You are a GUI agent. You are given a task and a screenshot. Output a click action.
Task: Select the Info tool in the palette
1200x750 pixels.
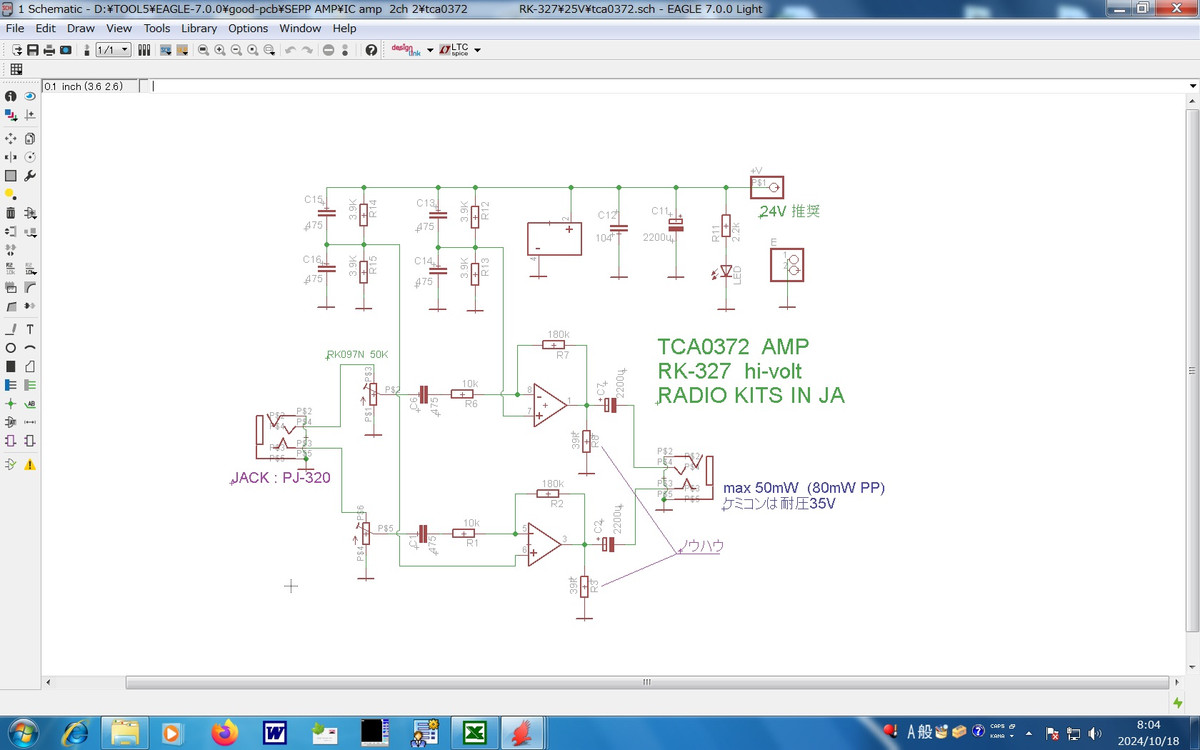pyautogui.click(x=11, y=96)
